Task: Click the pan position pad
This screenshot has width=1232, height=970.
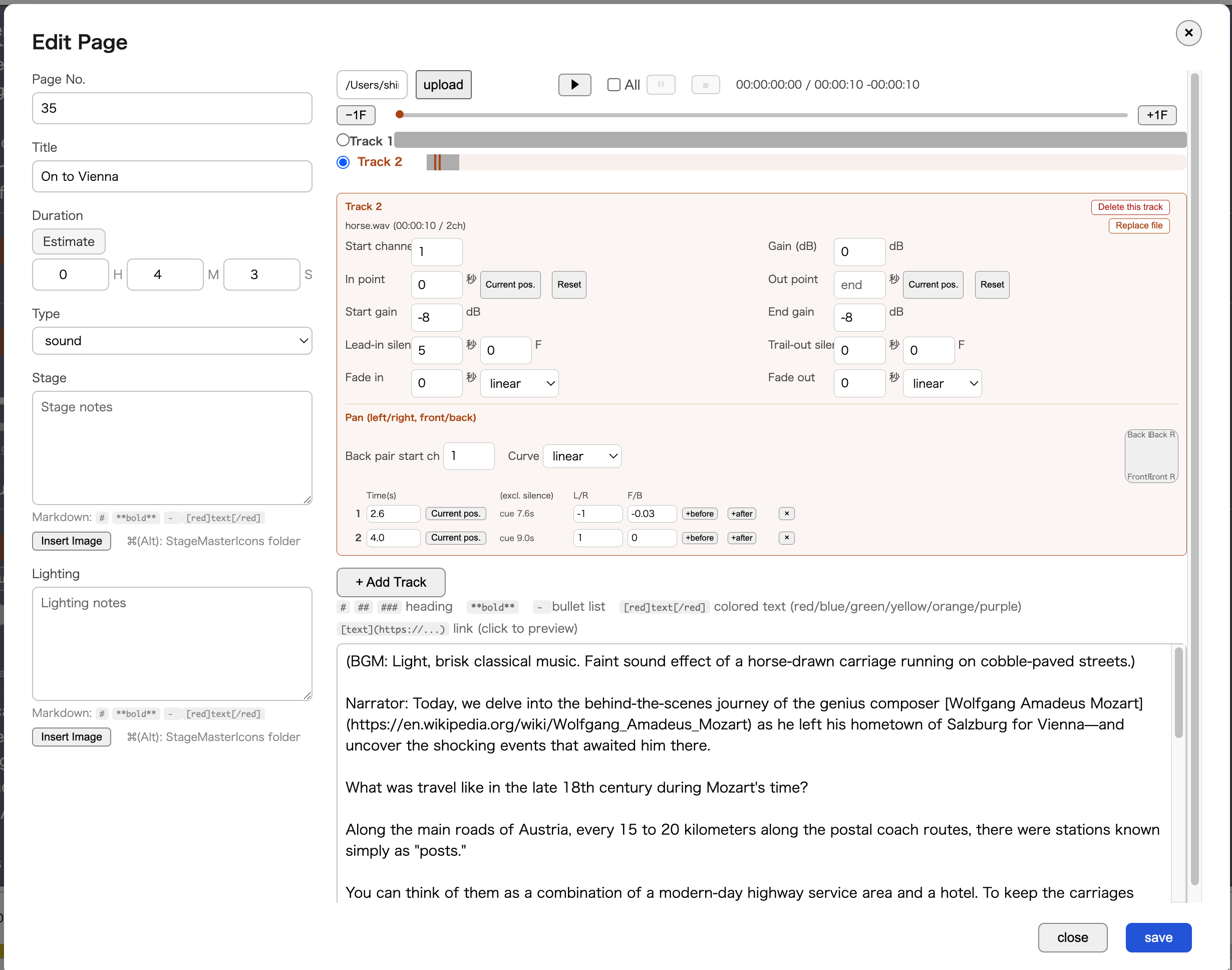Action: point(1151,456)
